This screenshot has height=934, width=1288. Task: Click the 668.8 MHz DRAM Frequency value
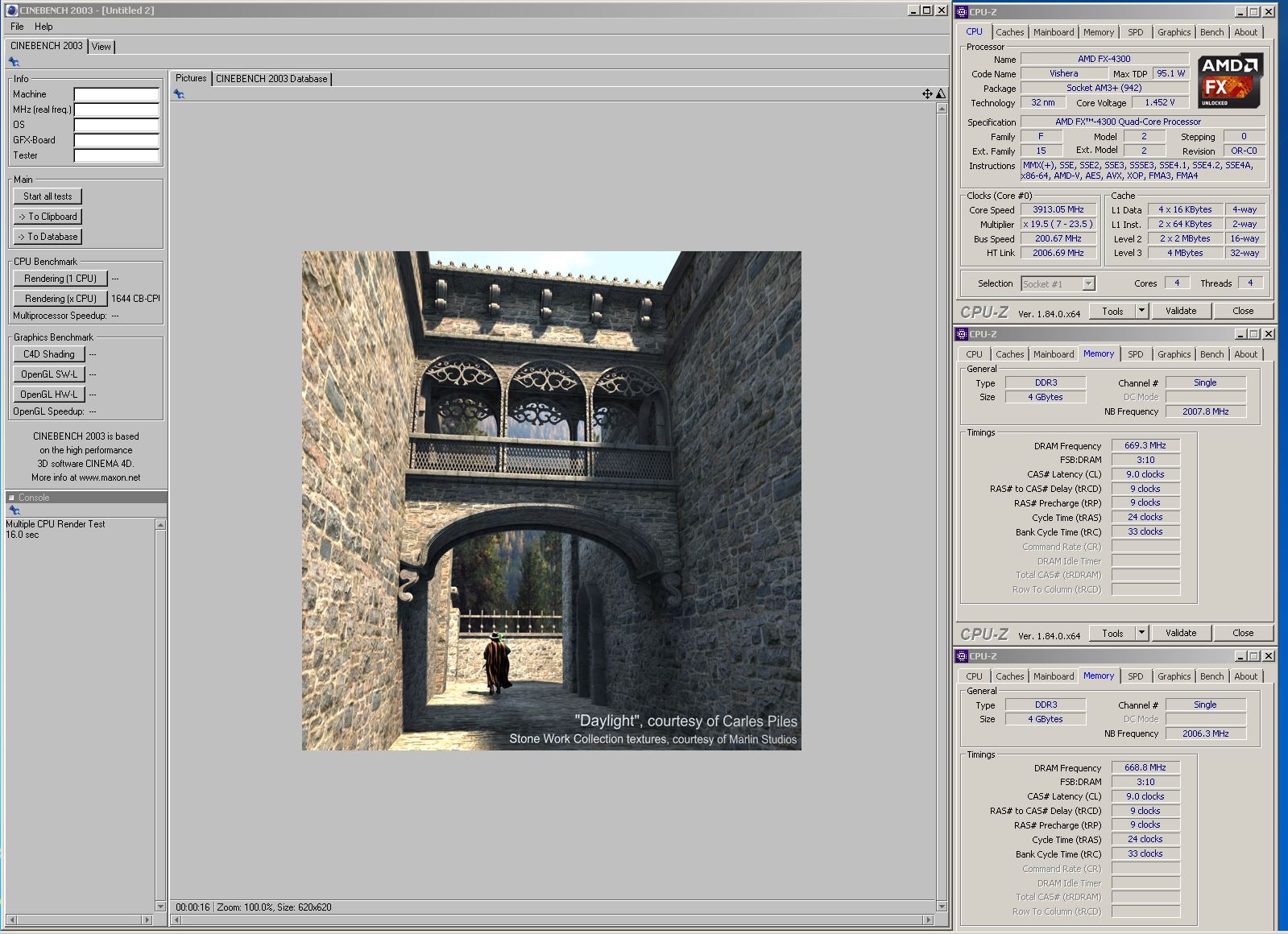[1145, 767]
